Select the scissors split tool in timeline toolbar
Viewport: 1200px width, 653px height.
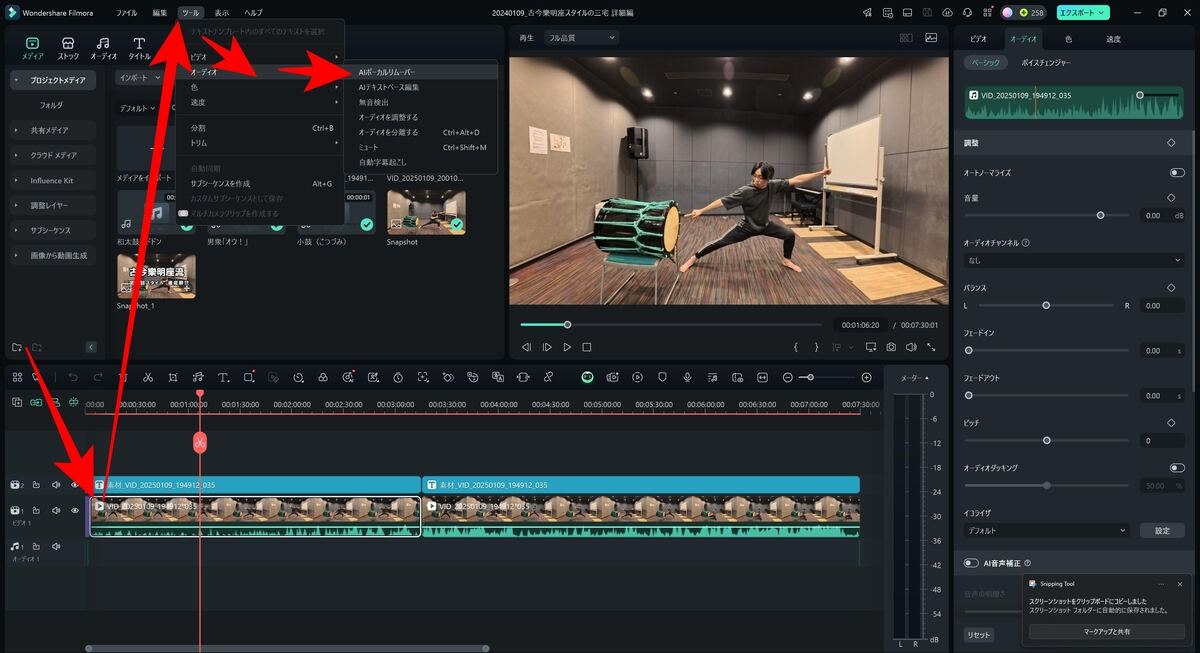click(148, 377)
